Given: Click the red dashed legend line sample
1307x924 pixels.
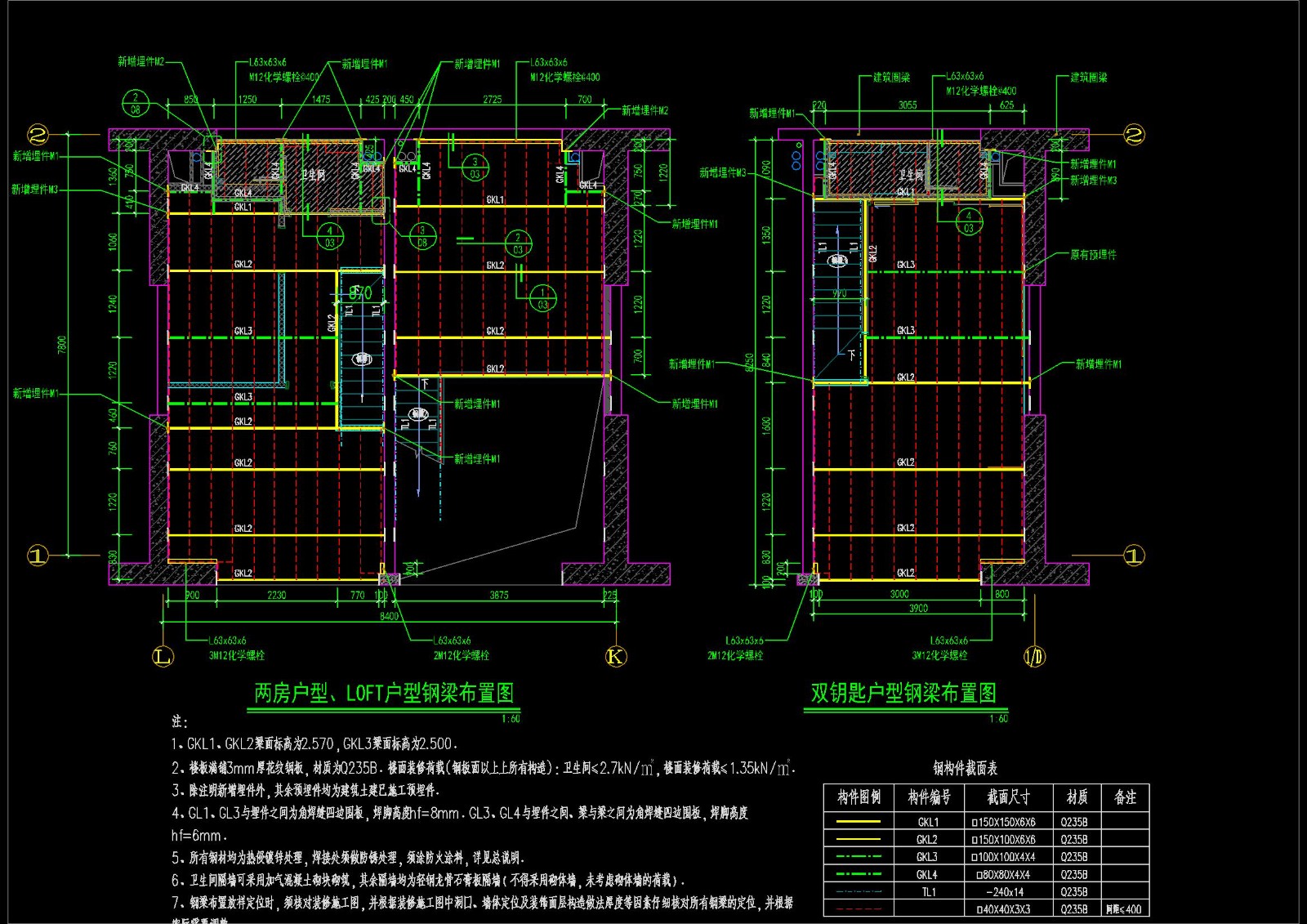Looking at the screenshot, I should point(859,909).
